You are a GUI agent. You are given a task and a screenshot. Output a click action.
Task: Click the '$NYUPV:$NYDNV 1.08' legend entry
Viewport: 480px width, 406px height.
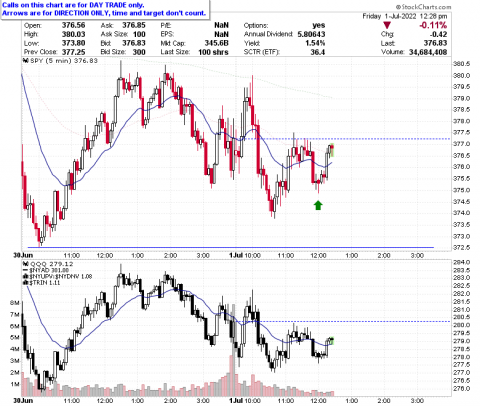point(60,276)
